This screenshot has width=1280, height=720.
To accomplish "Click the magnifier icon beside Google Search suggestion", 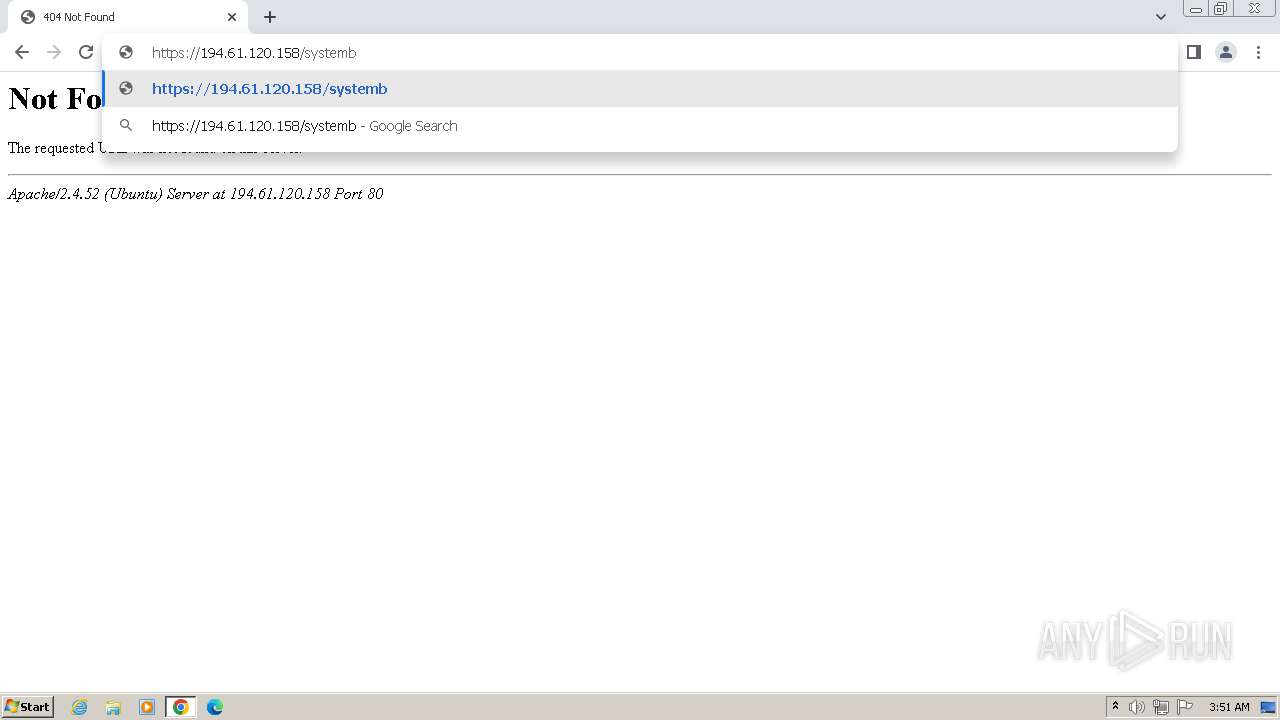I will tap(126, 126).
